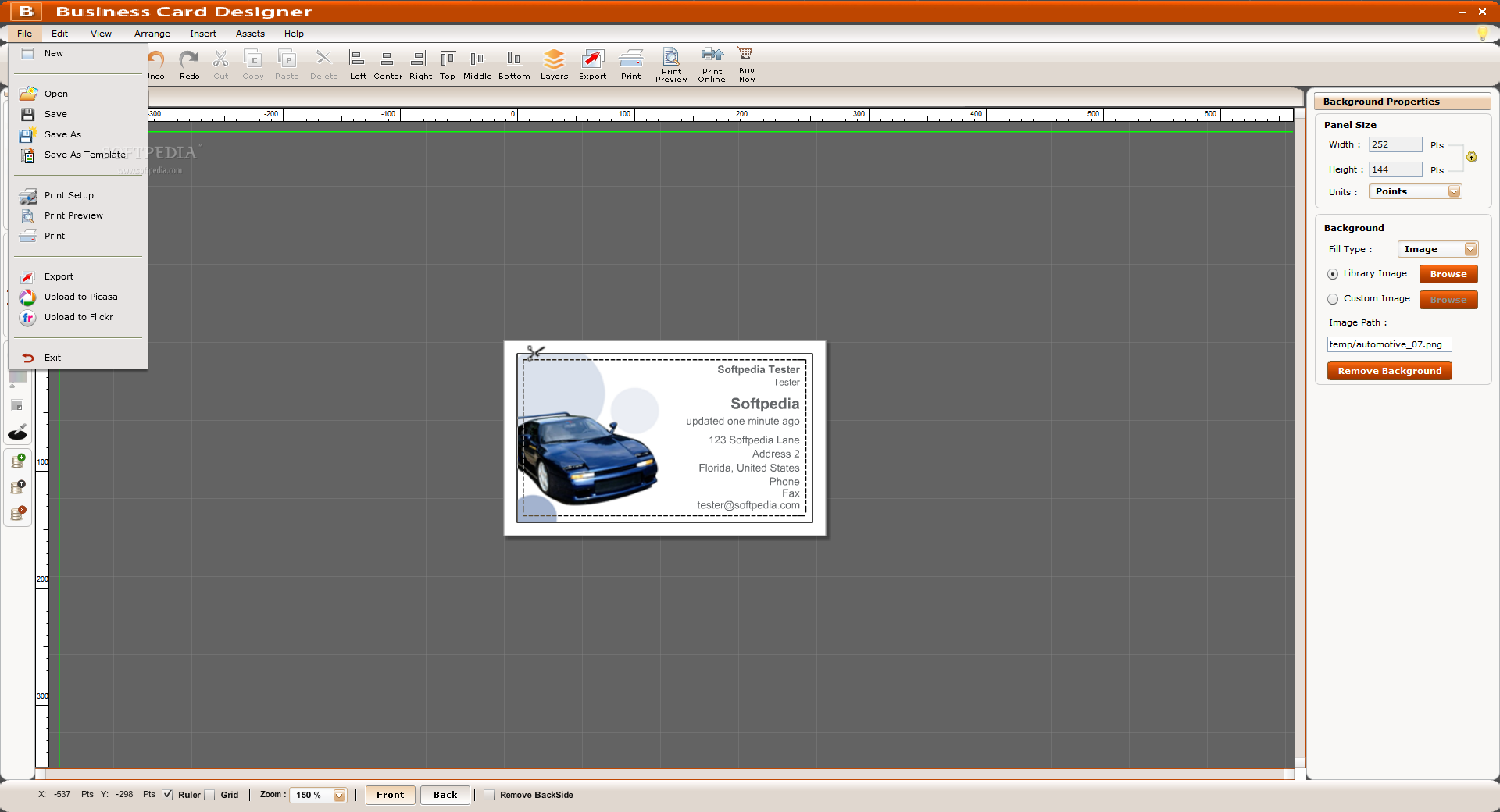Choose Save from File menu
This screenshot has height=812, width=1500.
tap(78, 114)
